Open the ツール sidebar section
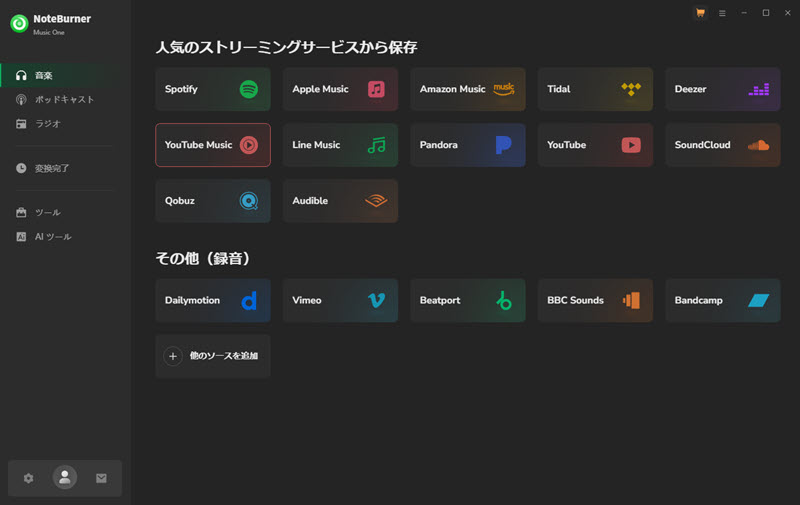Viewport: 800px width, 505px height. click(x=65, y=213)
